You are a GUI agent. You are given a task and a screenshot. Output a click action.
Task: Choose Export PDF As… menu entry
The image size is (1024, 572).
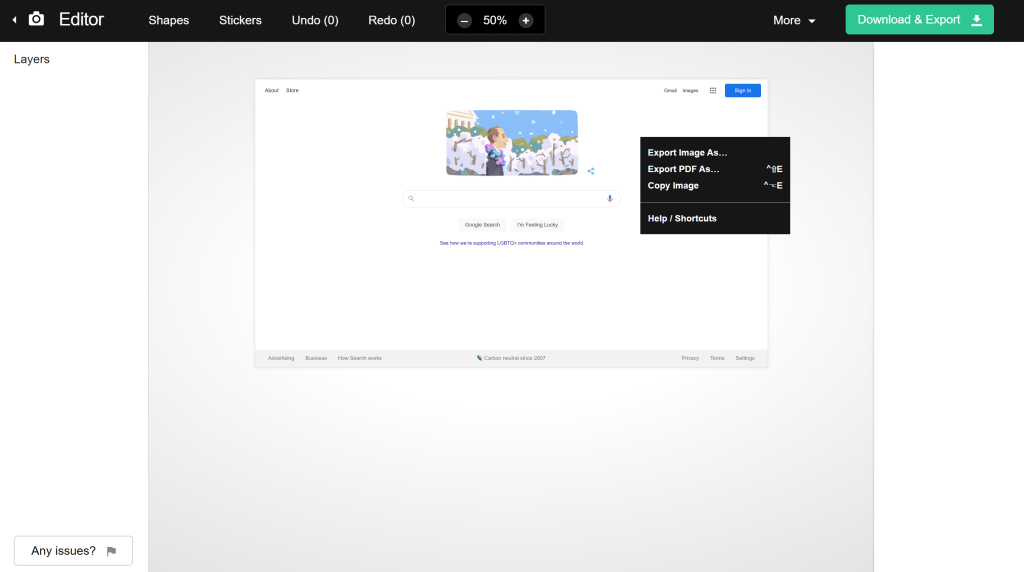[684, 169]
